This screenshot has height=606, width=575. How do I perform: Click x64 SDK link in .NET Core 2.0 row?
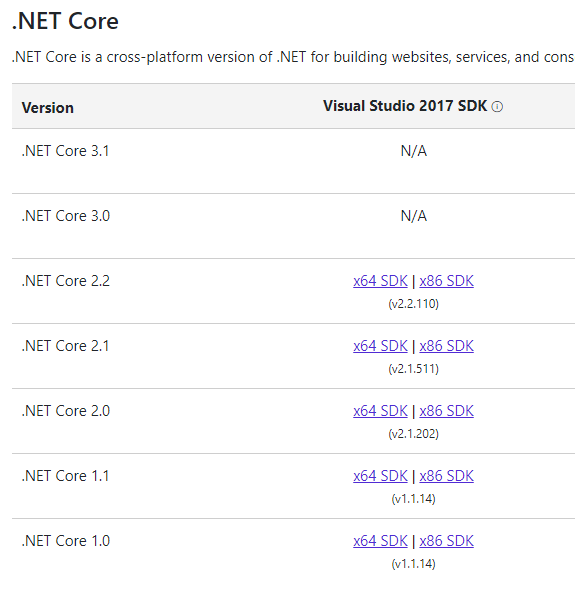coord(380,411)
